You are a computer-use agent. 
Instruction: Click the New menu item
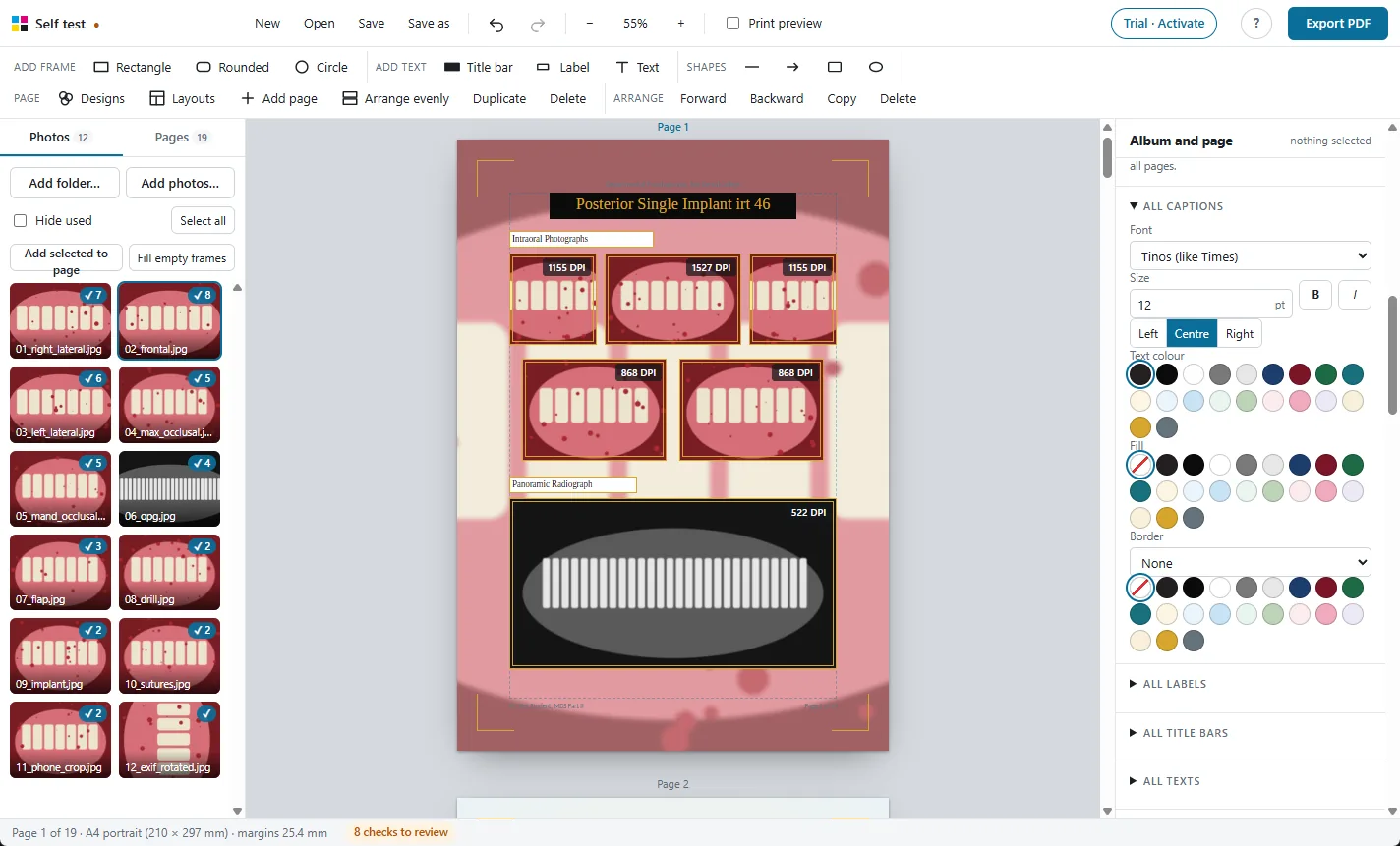pyautogui.click(x=267, y=24)
